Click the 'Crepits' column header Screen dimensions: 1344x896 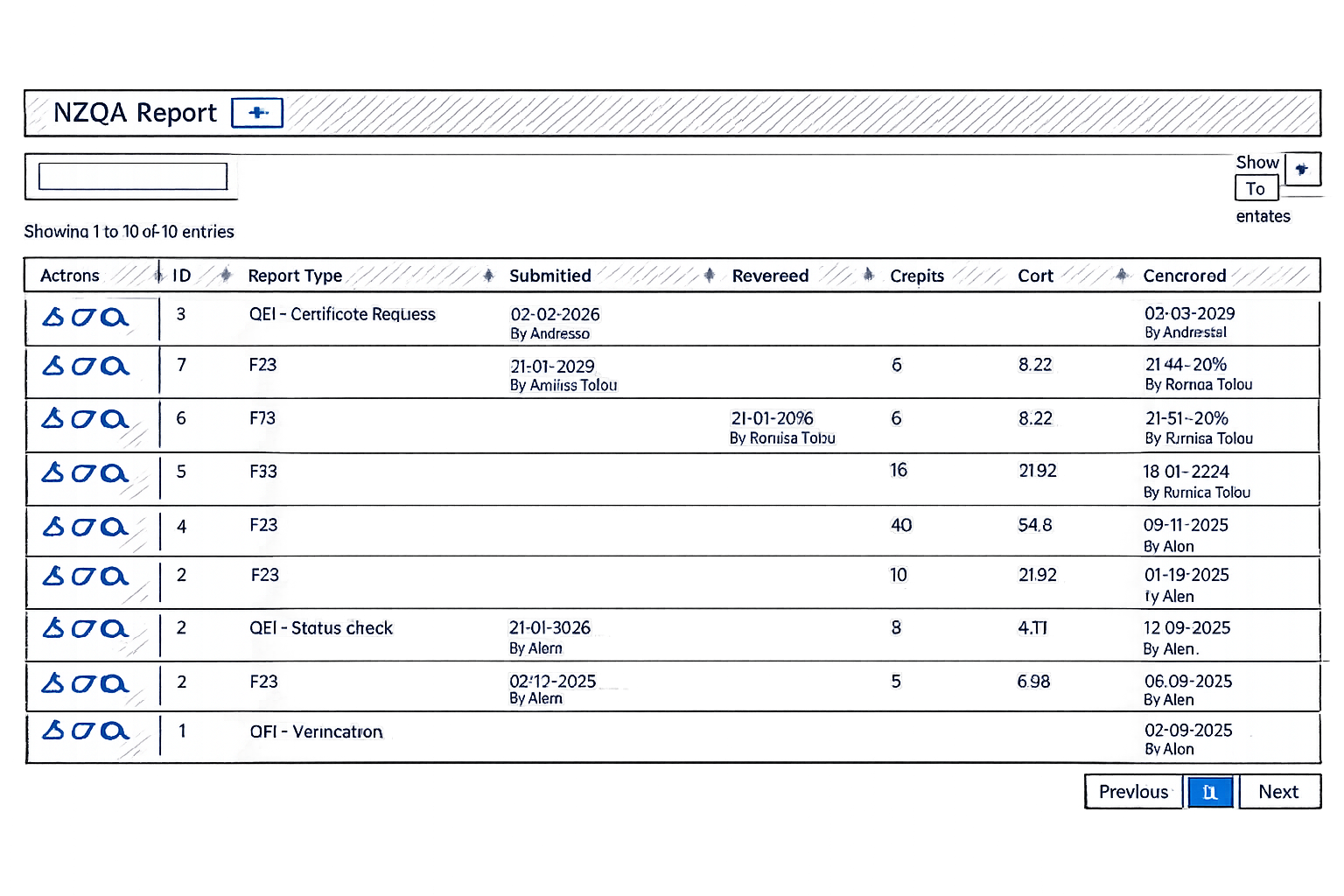click(x=917, y=276)
